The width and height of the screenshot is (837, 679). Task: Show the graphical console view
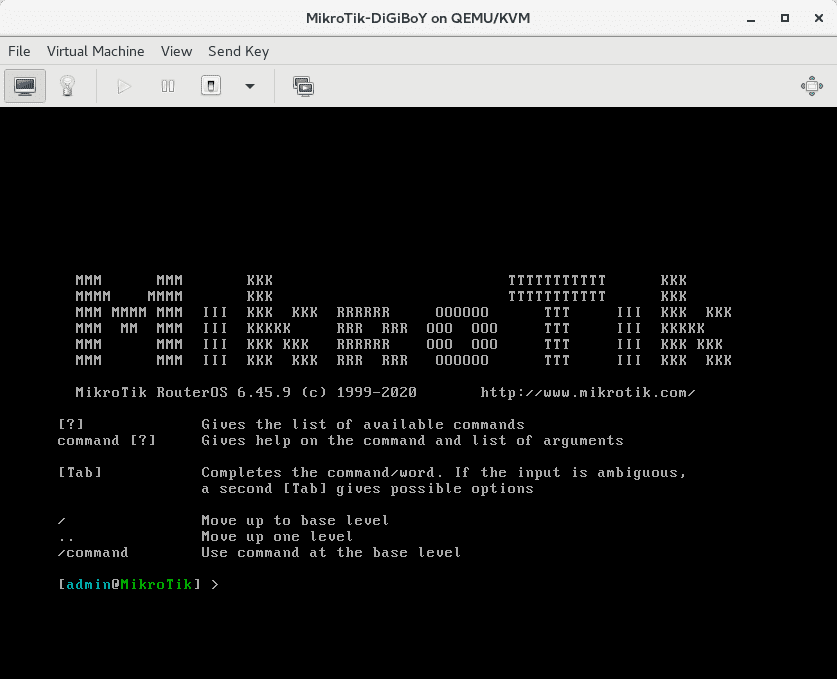(25, 86)
